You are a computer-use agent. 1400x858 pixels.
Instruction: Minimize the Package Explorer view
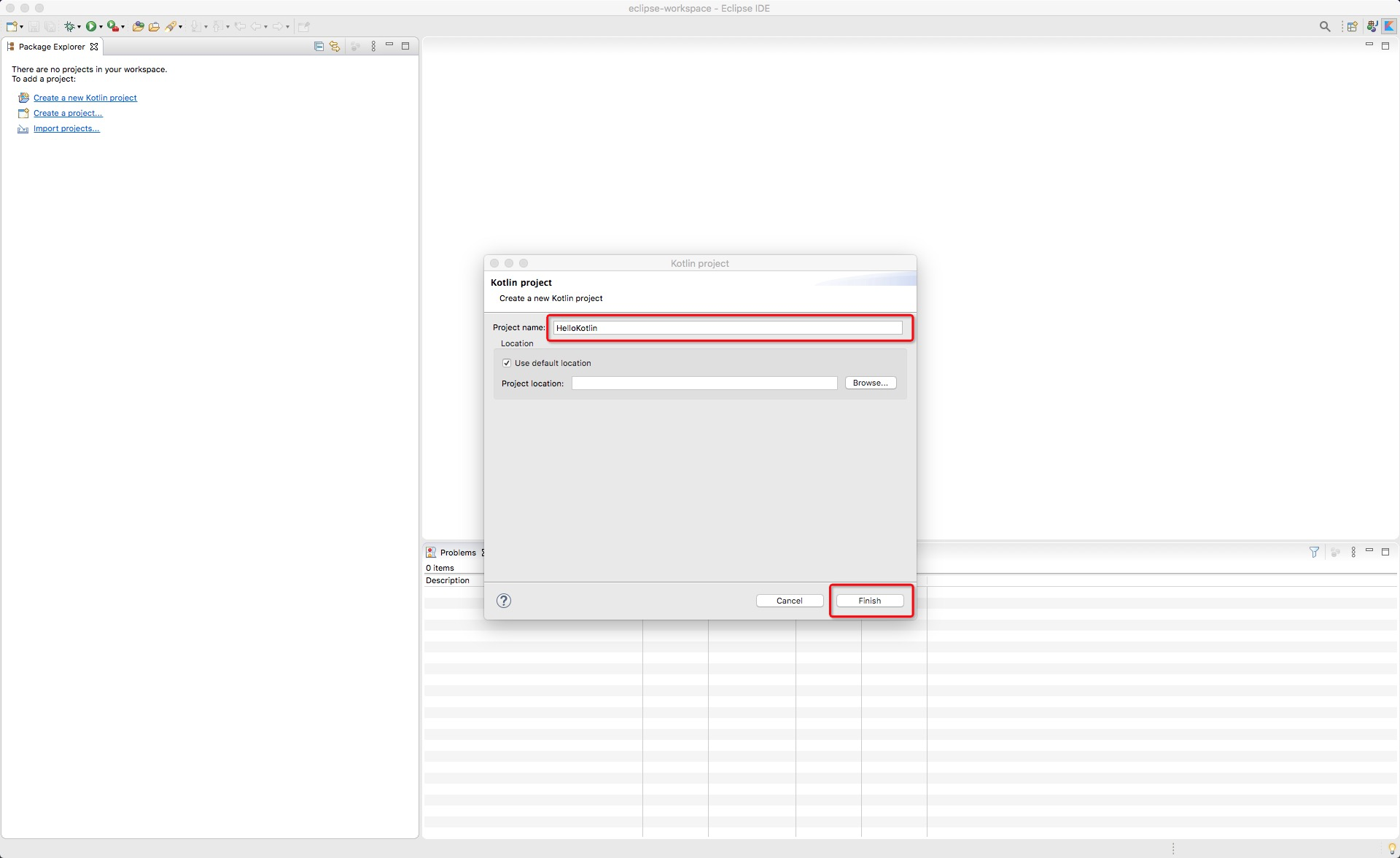(389, 45)
